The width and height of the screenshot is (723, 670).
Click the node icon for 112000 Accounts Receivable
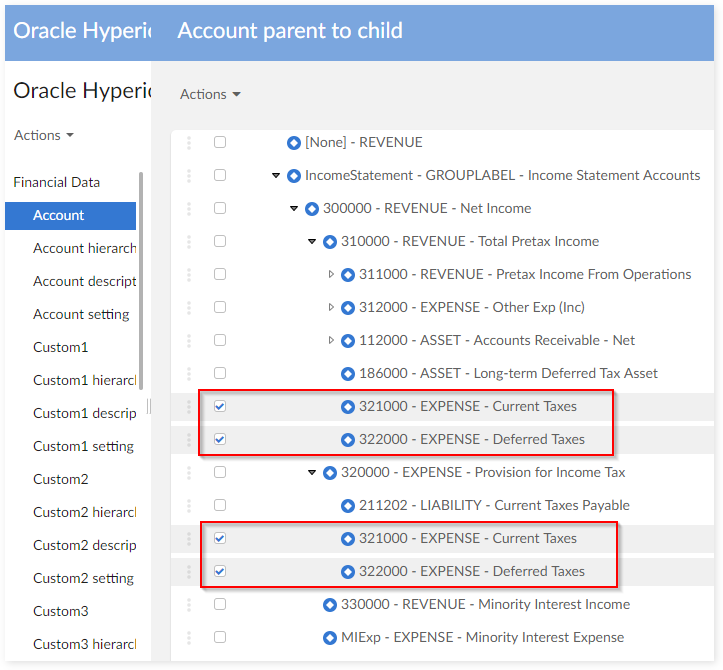click(x=348, y=341)
